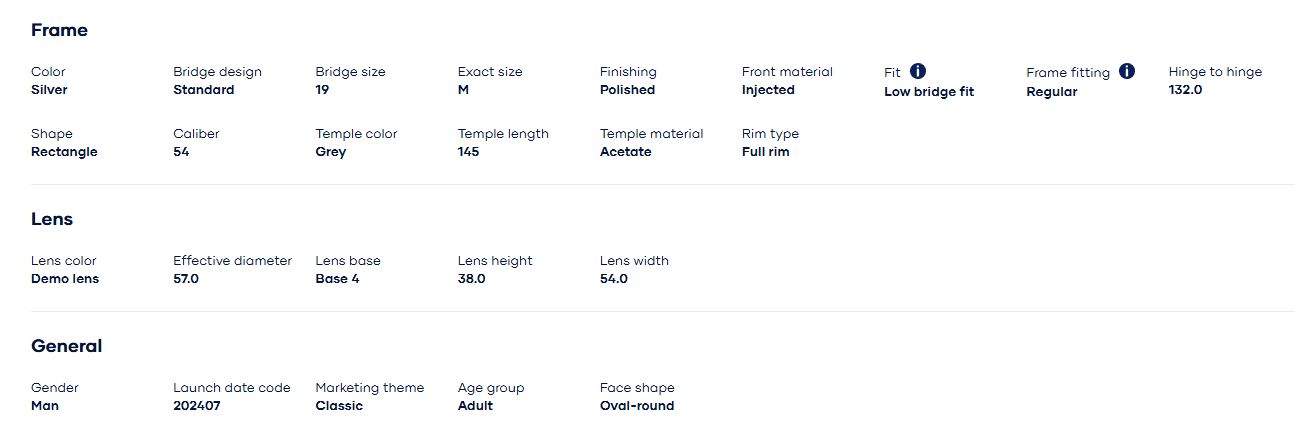Click the Frame section heading
Viewport: 1314px width, 434px height.
(x=59, y=30)
